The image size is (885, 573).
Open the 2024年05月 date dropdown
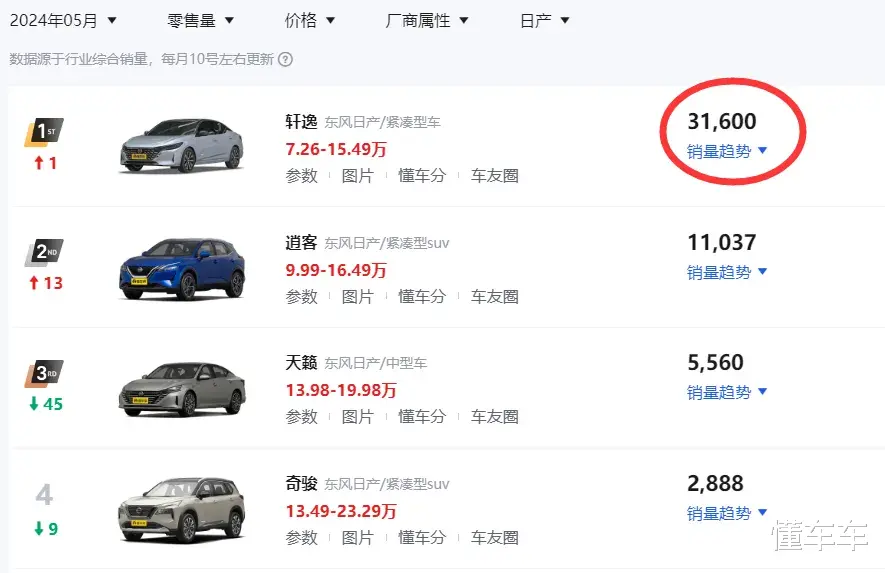point(63,21)
